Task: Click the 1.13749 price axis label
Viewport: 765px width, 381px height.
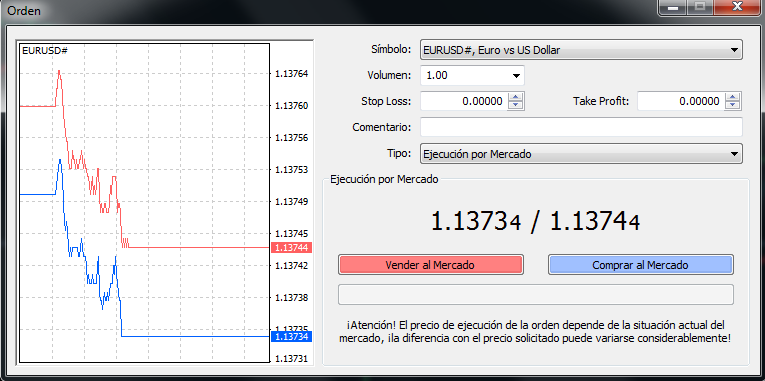Action: click(291, 201)
